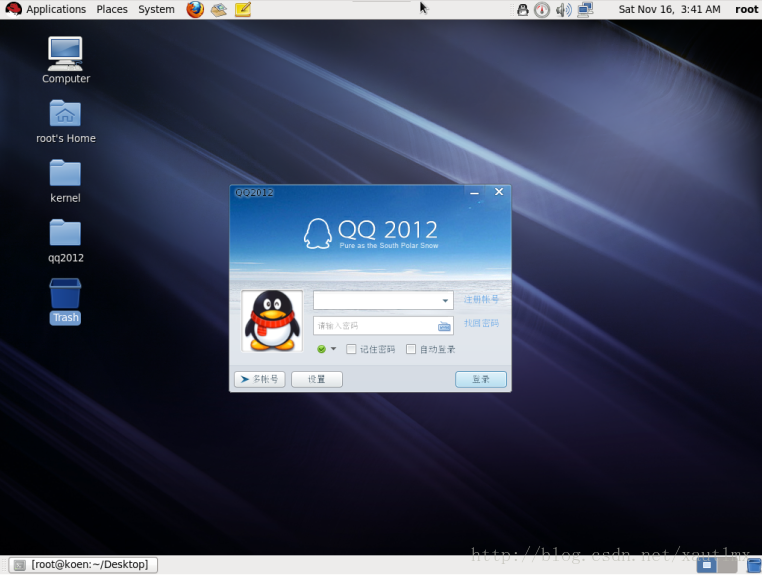Open the soft keyboard icon in password field
762x575 pixels.
tap(444, 326)
